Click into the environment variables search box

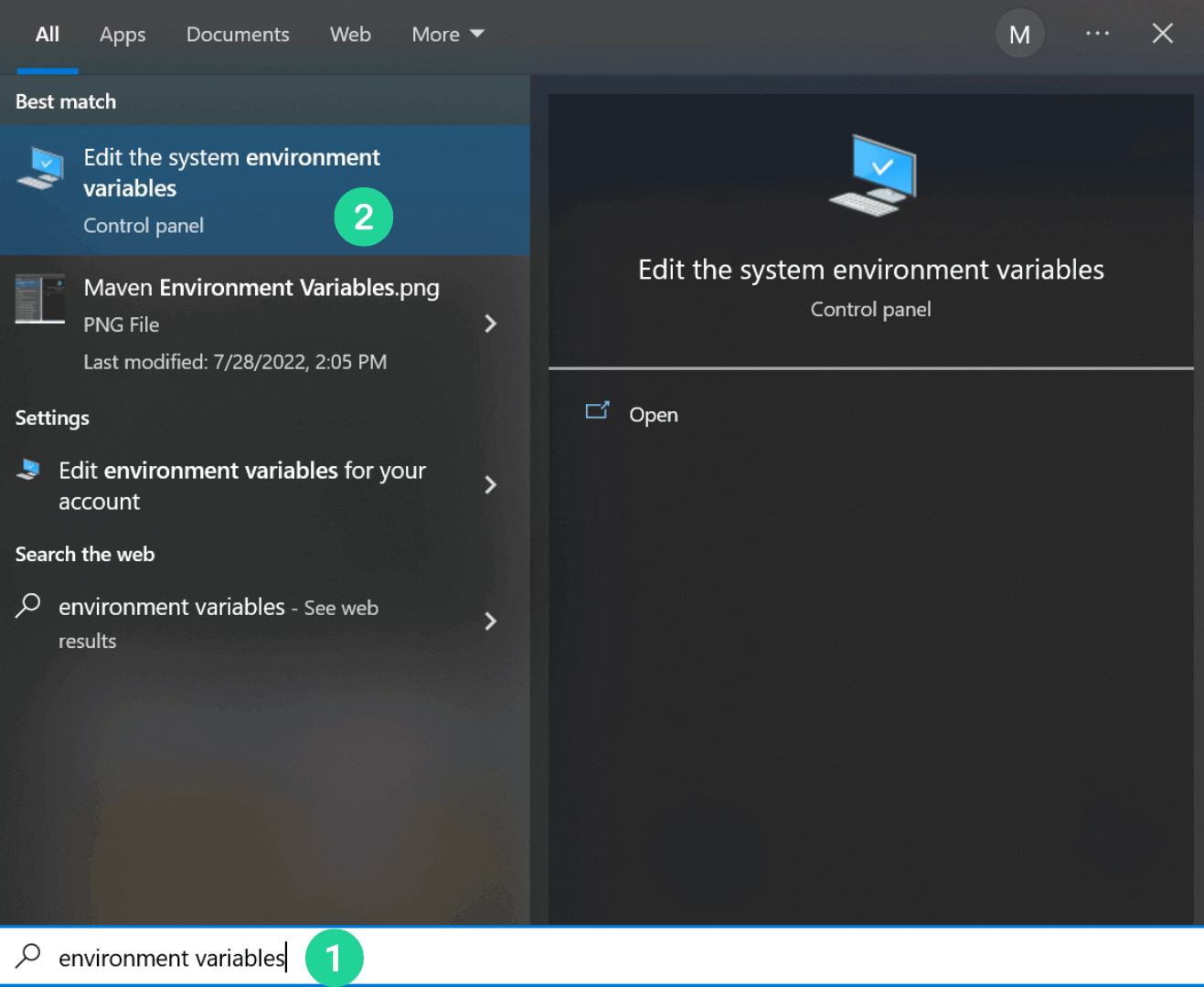602,958
